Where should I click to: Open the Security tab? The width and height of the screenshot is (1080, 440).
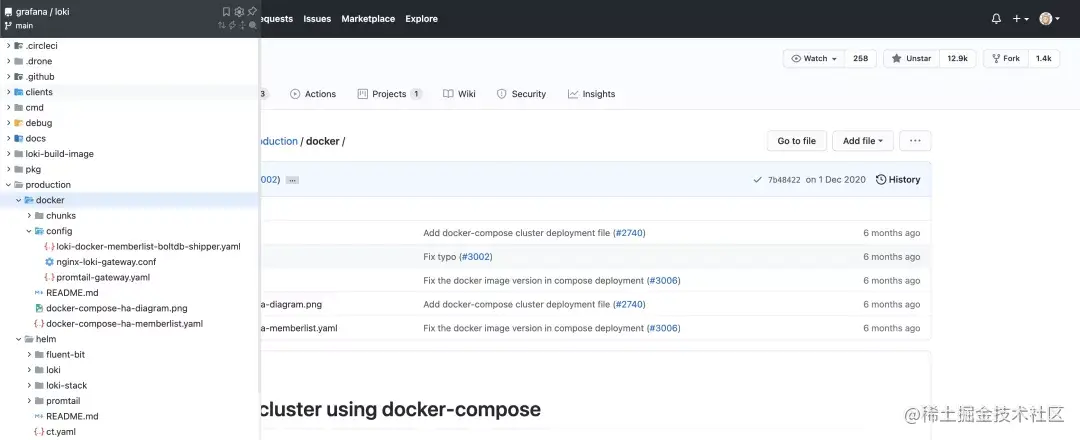pyautogui.click(x=520, y=94)
